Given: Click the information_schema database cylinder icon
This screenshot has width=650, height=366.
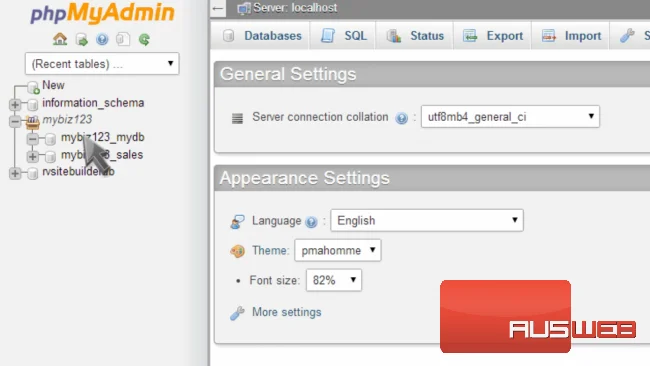Looking at the screenshot, I should tap(33, 104).
